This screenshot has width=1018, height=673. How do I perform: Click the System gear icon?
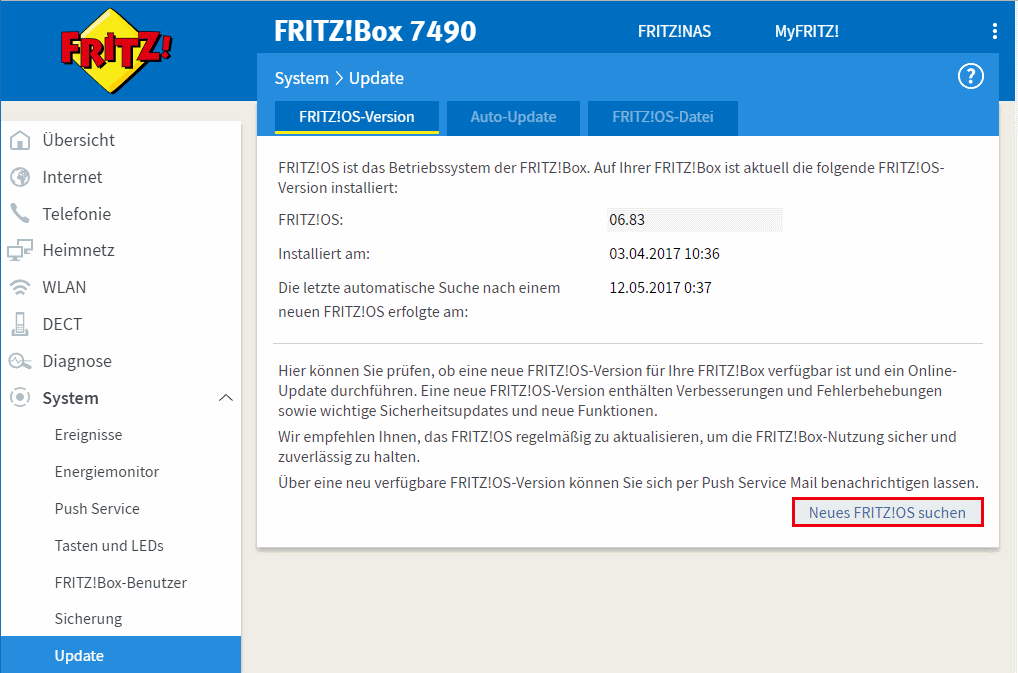click(20, 397)
